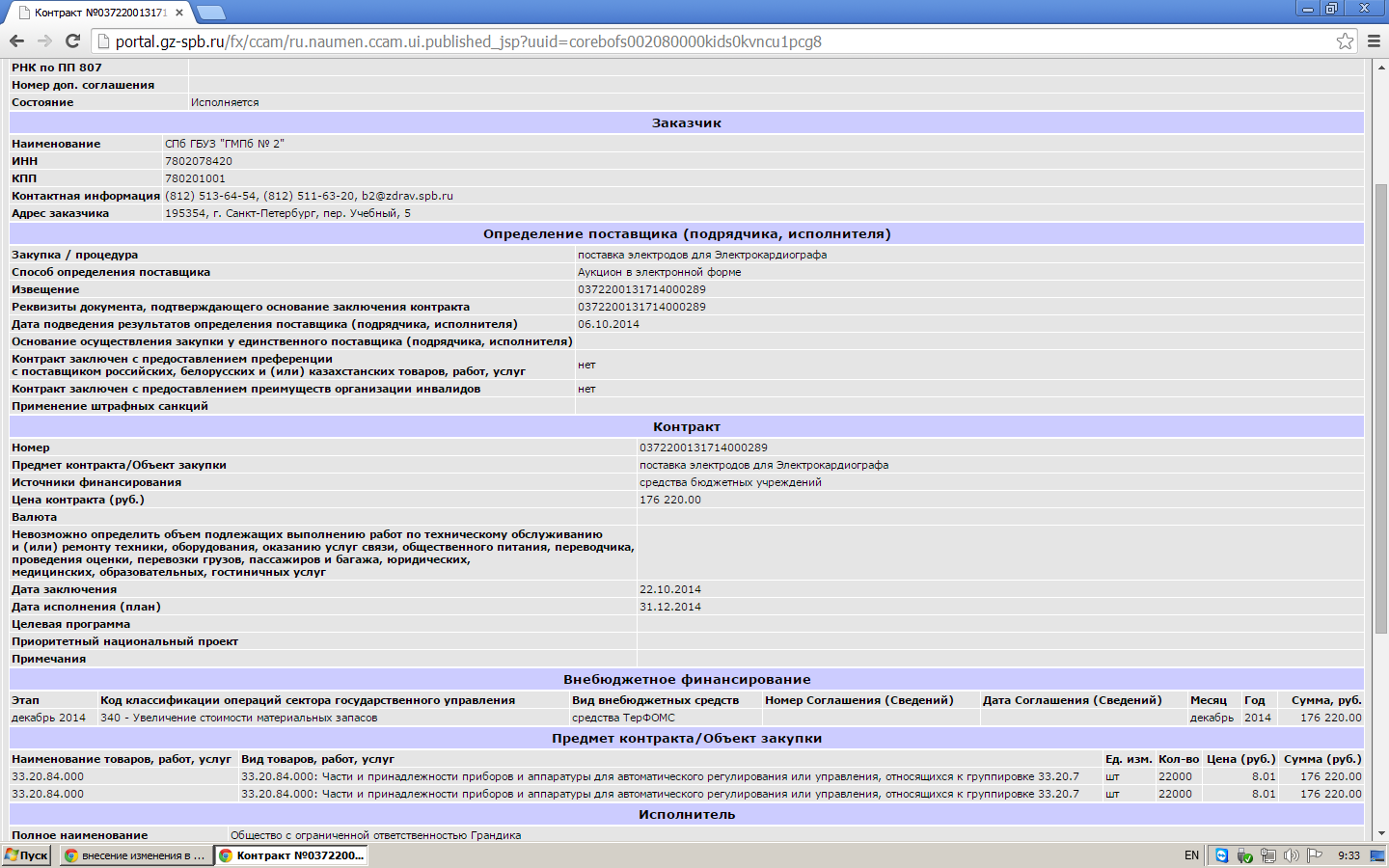Open the volume speaker tray icon
The width and height of the screenshot is (1389, 868).
click(x=1291, y=855)
